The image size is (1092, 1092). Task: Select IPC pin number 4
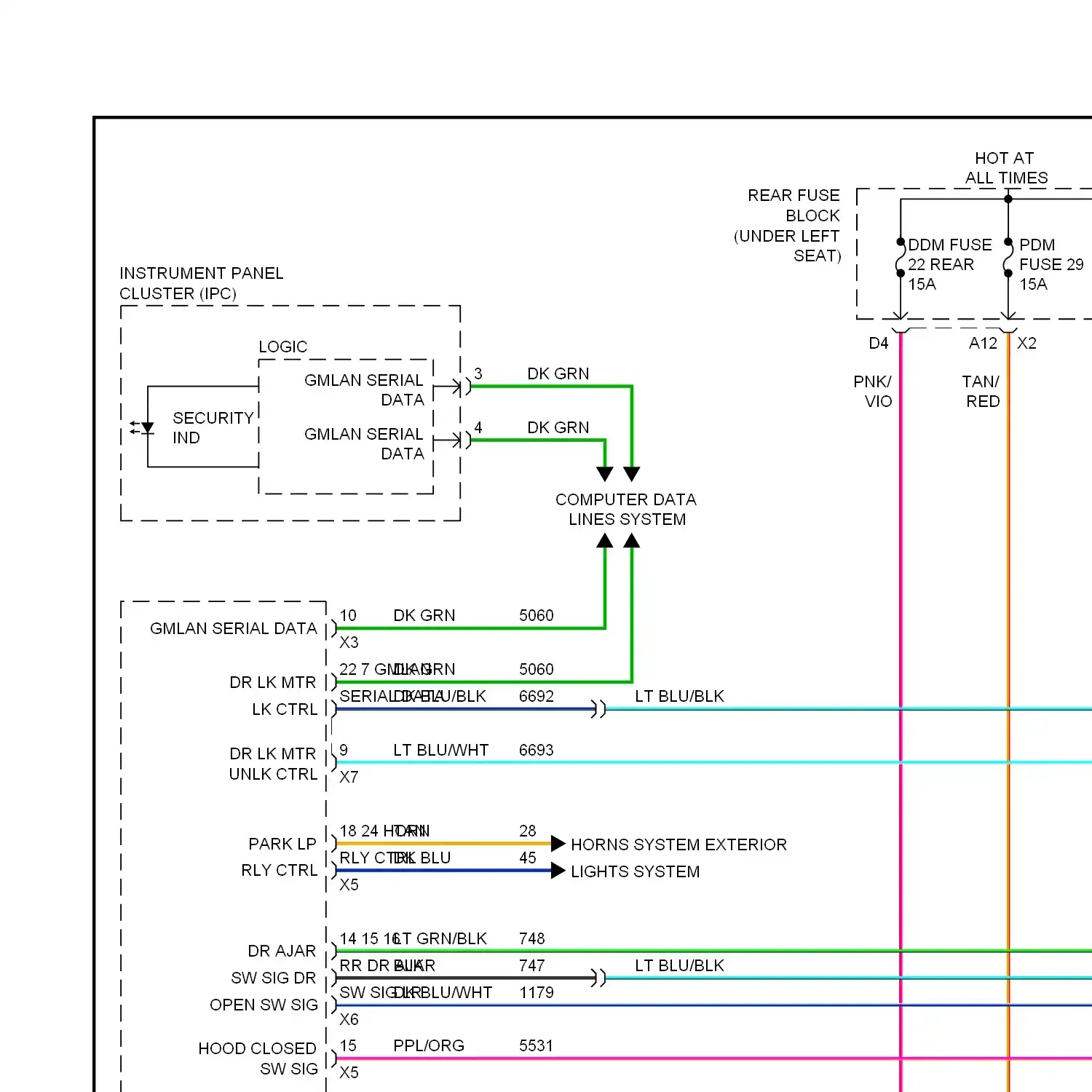point(478,427)
